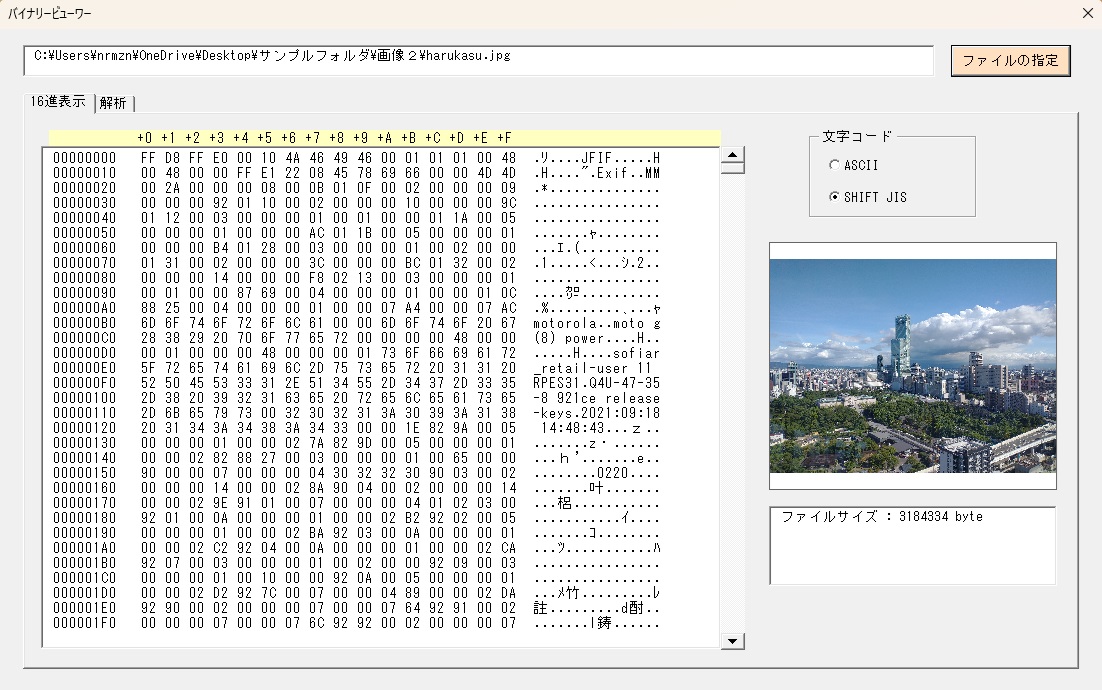Click the hex view scrollbar thumb
This screenshot has width=1102, height=690.
733,168
